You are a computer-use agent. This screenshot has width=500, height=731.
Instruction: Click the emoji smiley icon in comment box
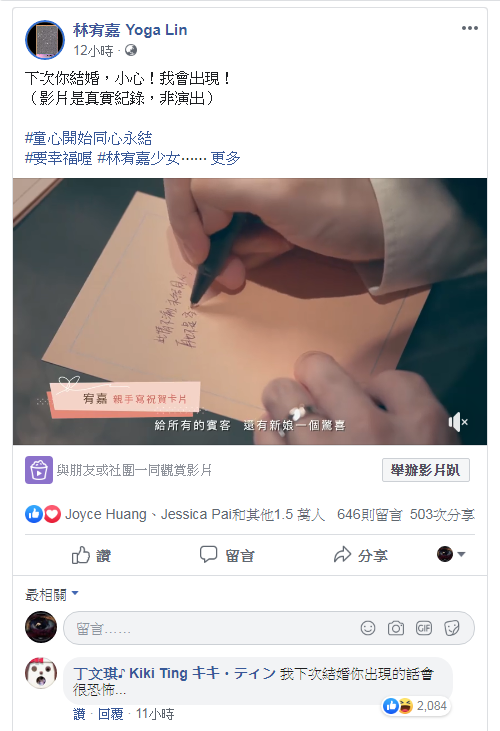tap(368, 628)
